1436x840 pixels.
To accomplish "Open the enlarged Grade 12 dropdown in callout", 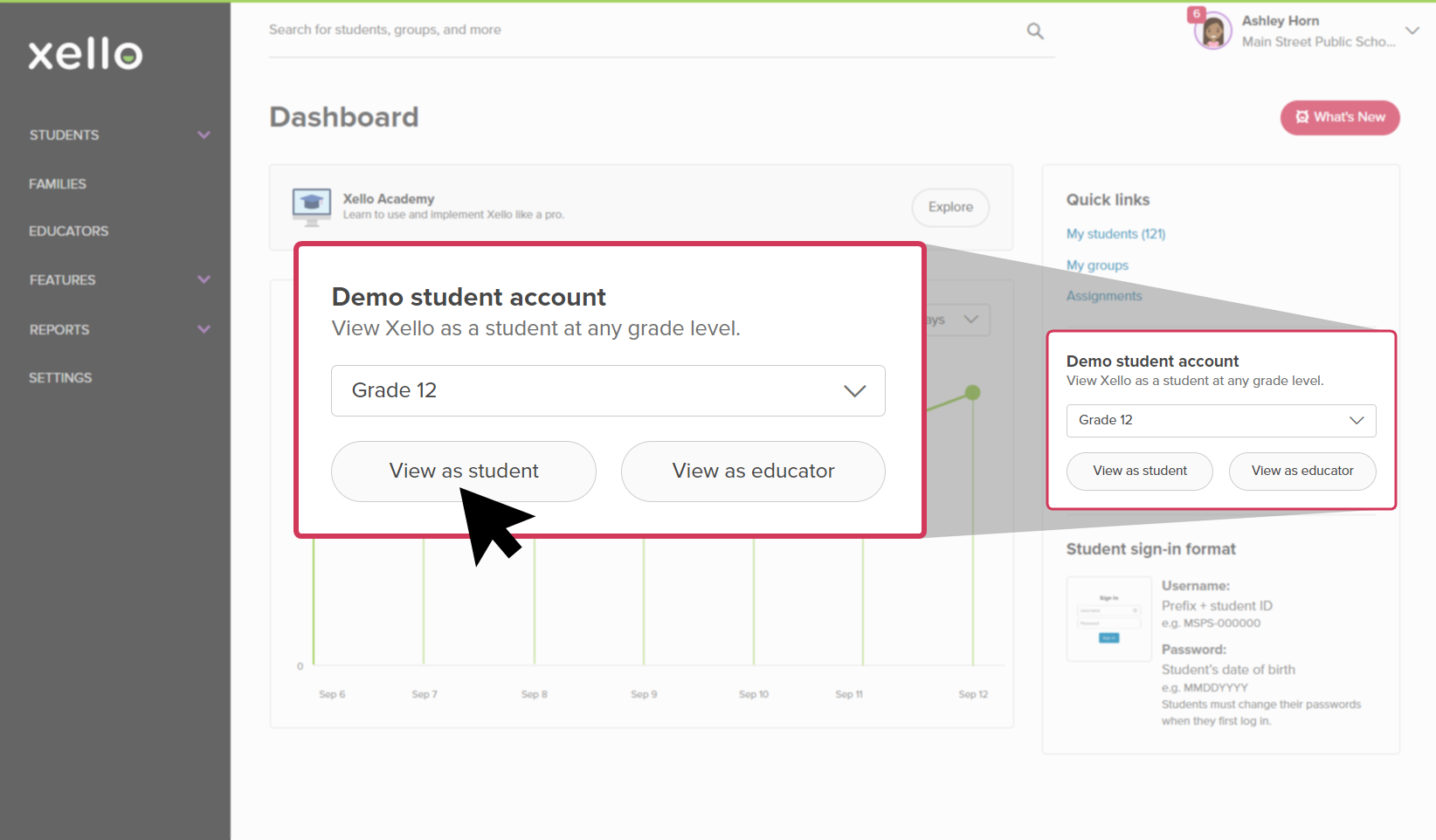I will pyautogui.click(x=608, y=391).
